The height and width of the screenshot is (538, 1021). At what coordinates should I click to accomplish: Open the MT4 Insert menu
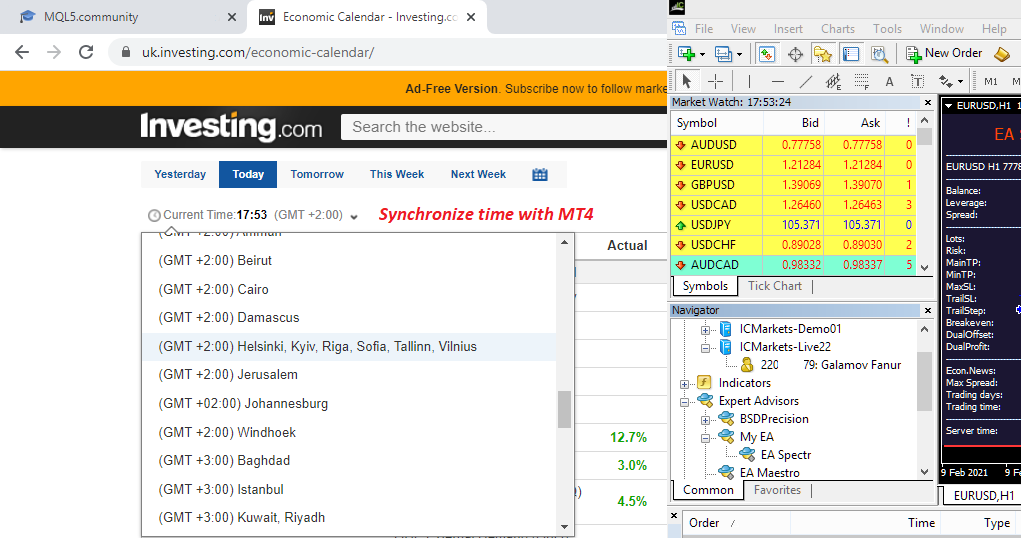point(788,29)
